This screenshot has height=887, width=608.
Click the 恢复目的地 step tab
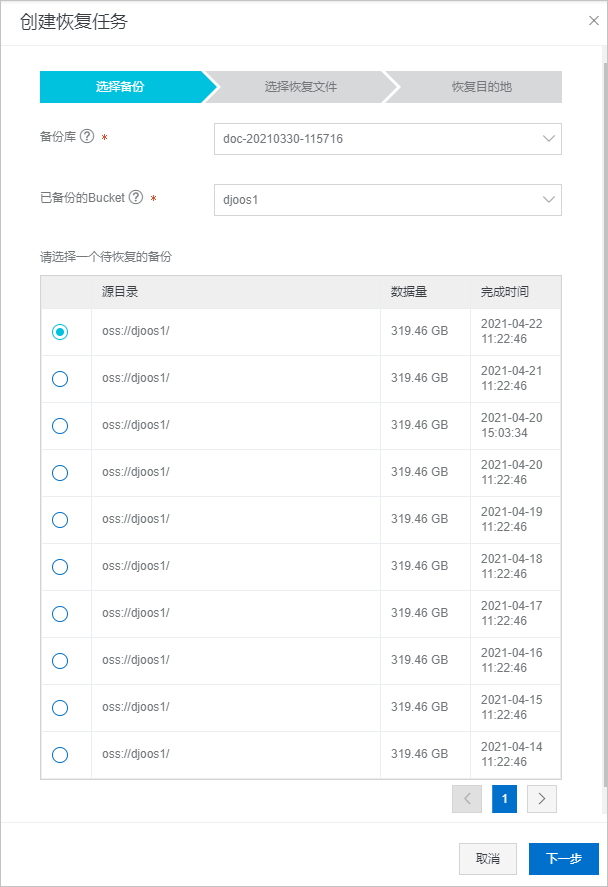[481, 87]
